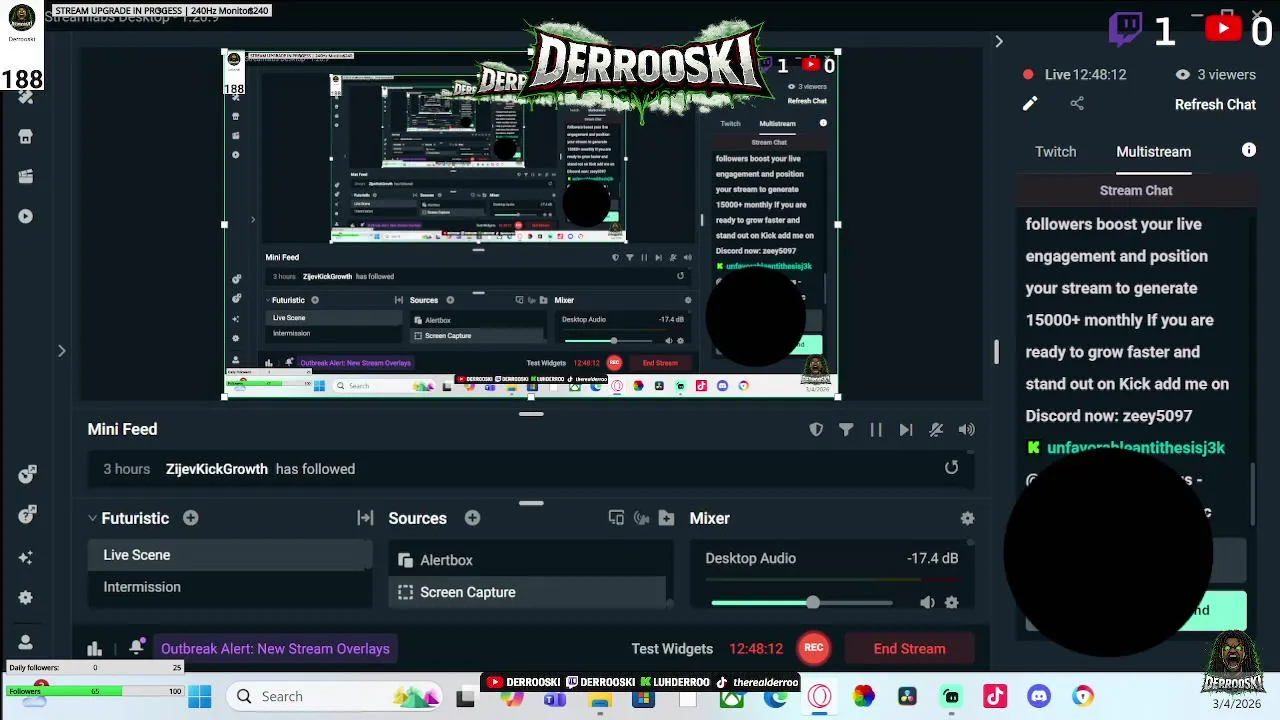Open the sidebar play-circle recordings icon

[x=26, y=216]
